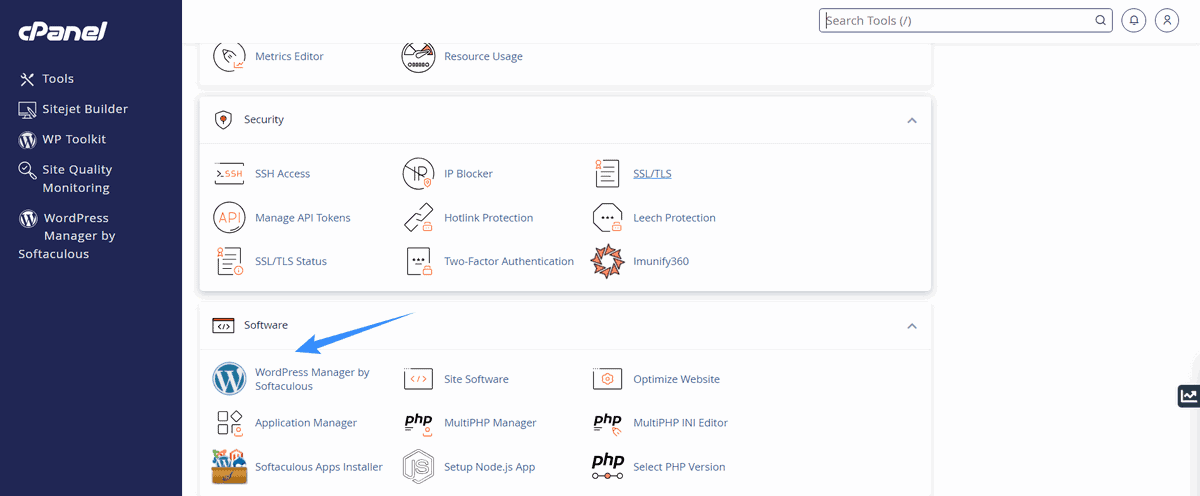Open Sitejet Builder icon in sidebar
Screen dimensions: 1200x496
click(28, 109)
